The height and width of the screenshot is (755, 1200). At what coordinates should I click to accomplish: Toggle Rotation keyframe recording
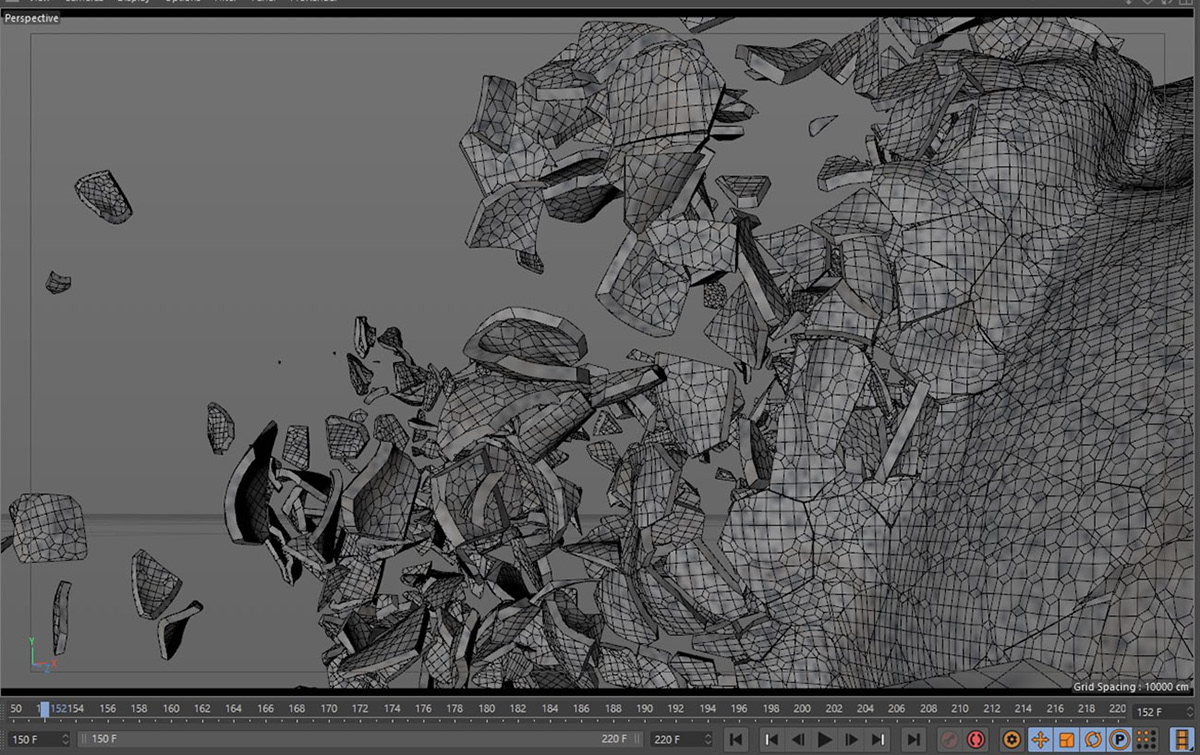(x=1092, y=740)
